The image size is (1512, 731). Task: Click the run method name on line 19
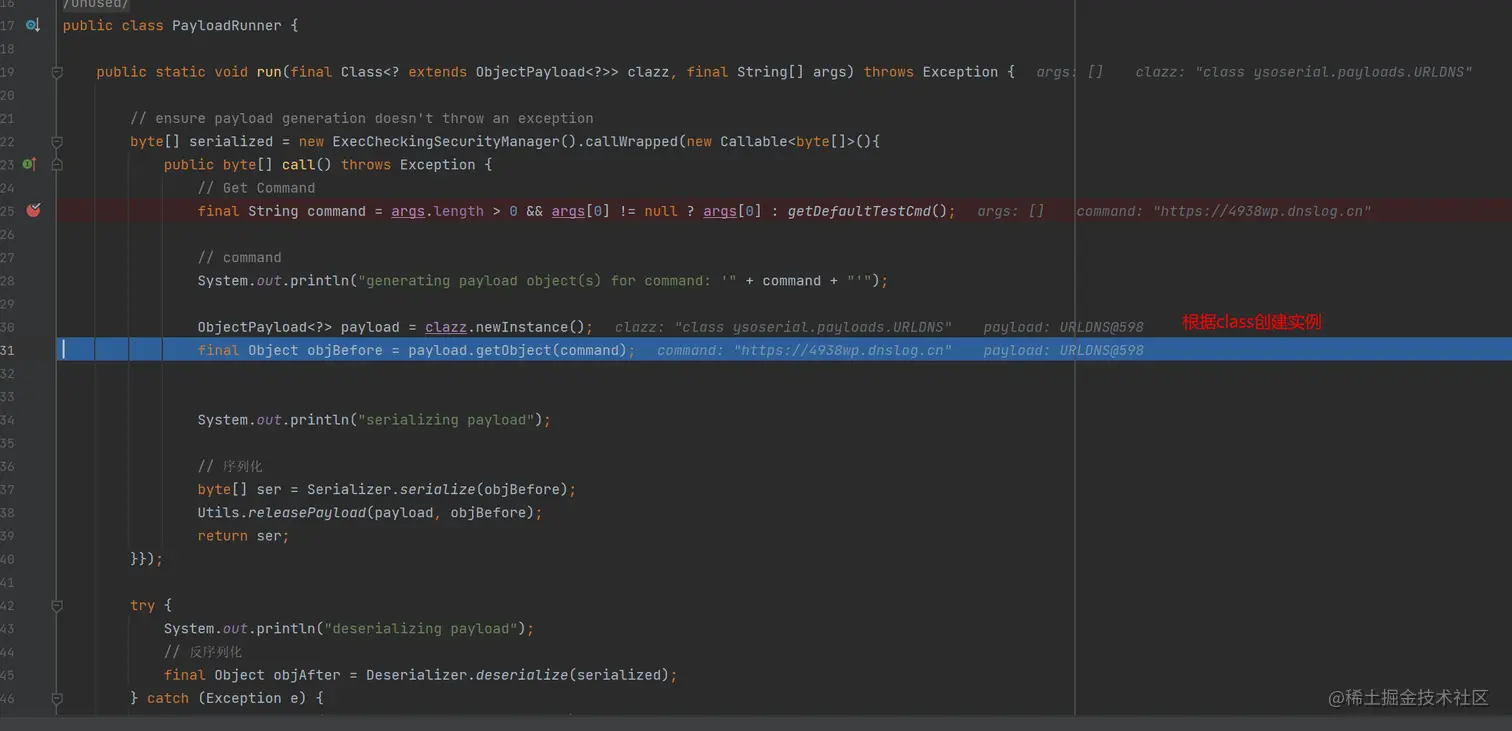269,72
